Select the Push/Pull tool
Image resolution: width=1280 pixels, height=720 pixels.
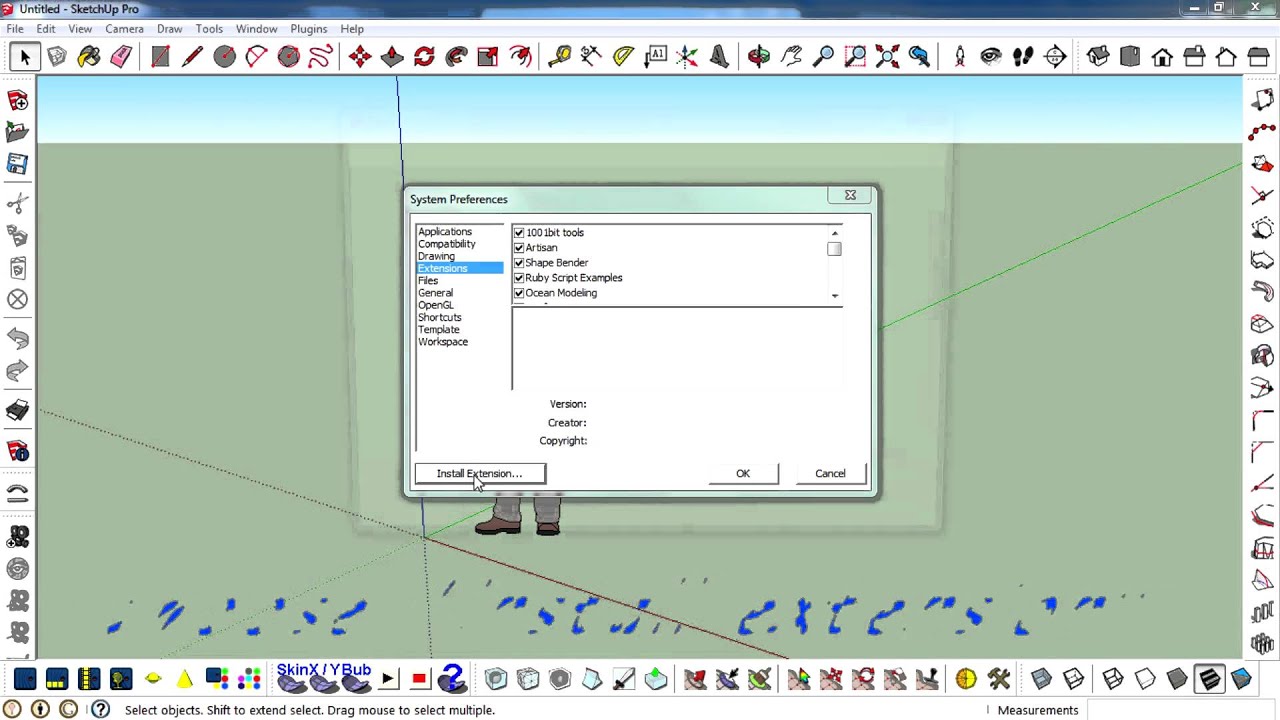(392, 57)
